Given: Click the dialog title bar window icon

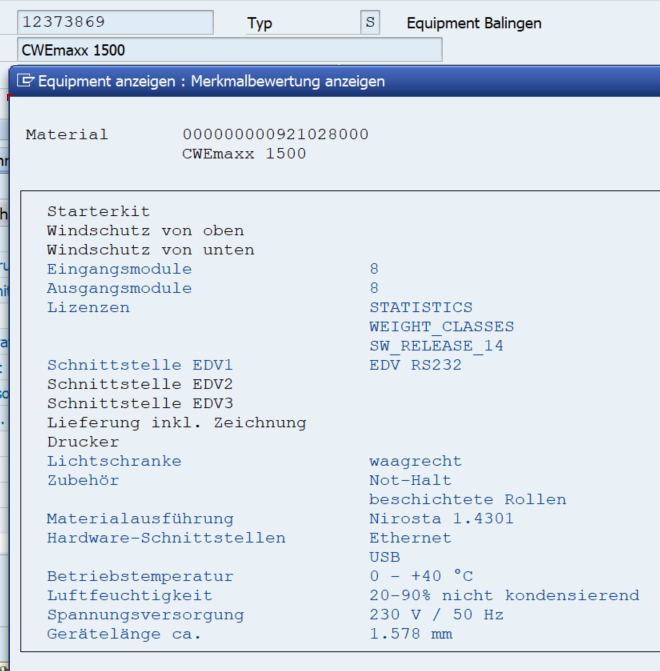Looking at the screenshot, I should click(26, 81).
